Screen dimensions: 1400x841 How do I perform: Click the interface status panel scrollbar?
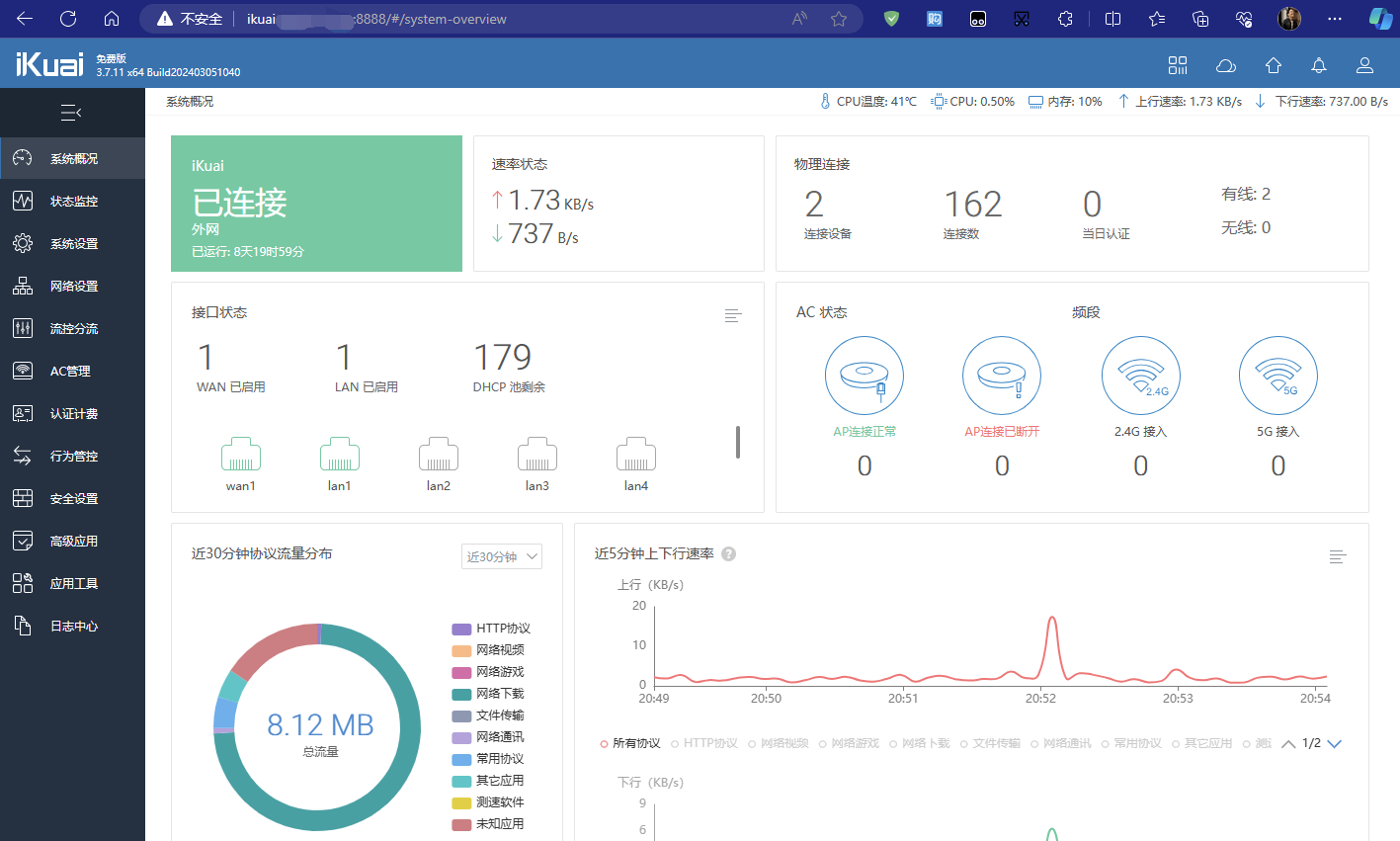737,442
